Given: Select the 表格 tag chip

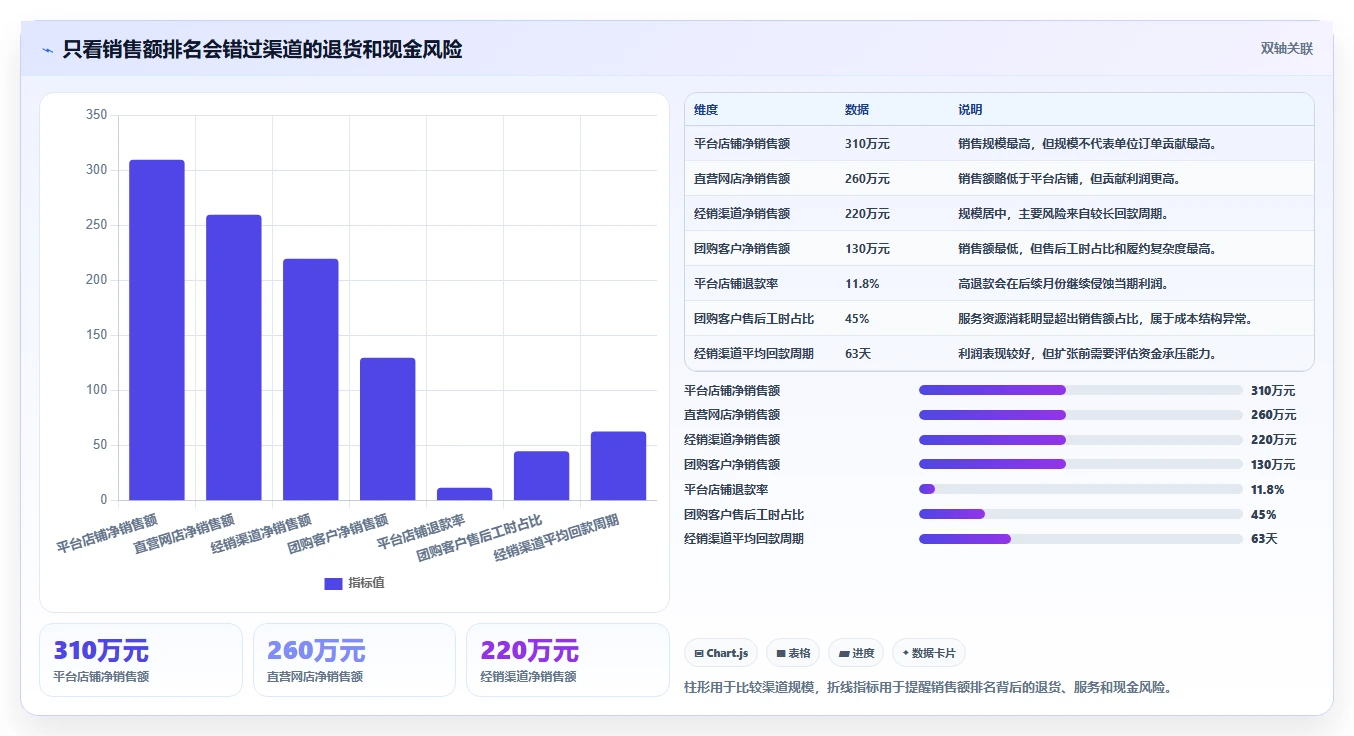Looking at the screenshot, I should click(x=793, y=653).
